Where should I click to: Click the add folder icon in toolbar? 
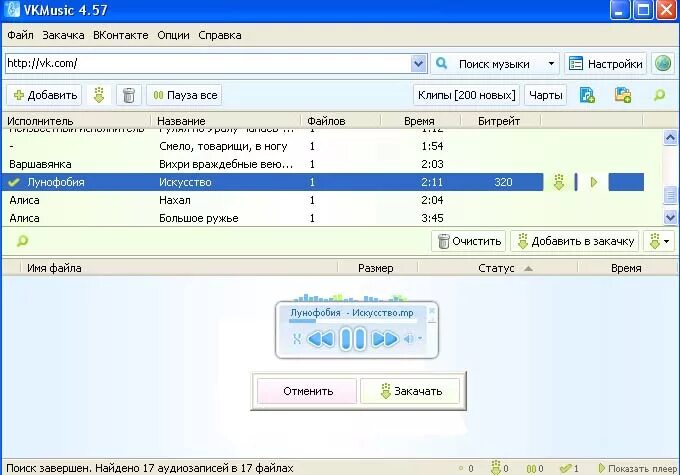[x=623, y=95]
